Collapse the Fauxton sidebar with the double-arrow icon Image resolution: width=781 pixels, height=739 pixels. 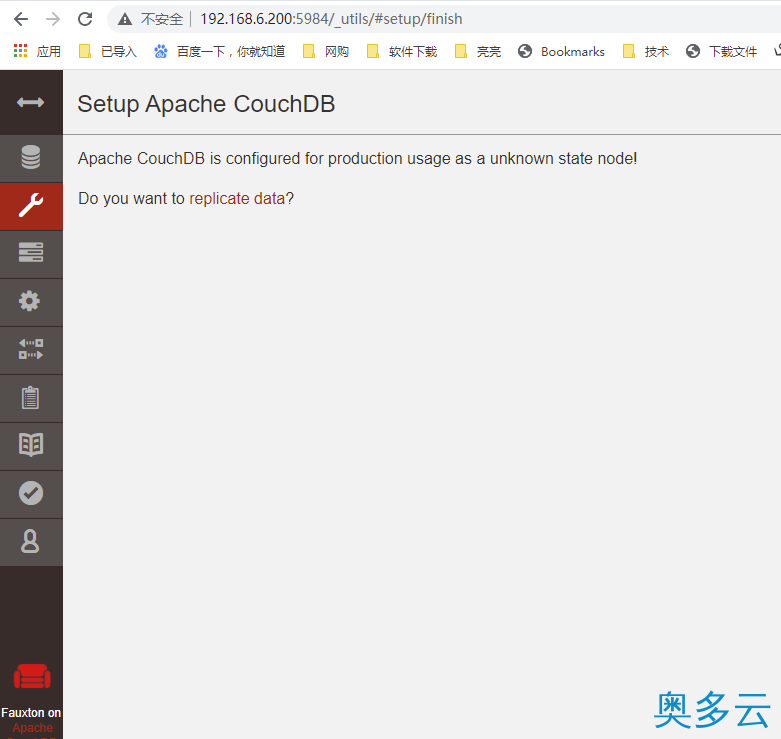click(x=30, y=103)
